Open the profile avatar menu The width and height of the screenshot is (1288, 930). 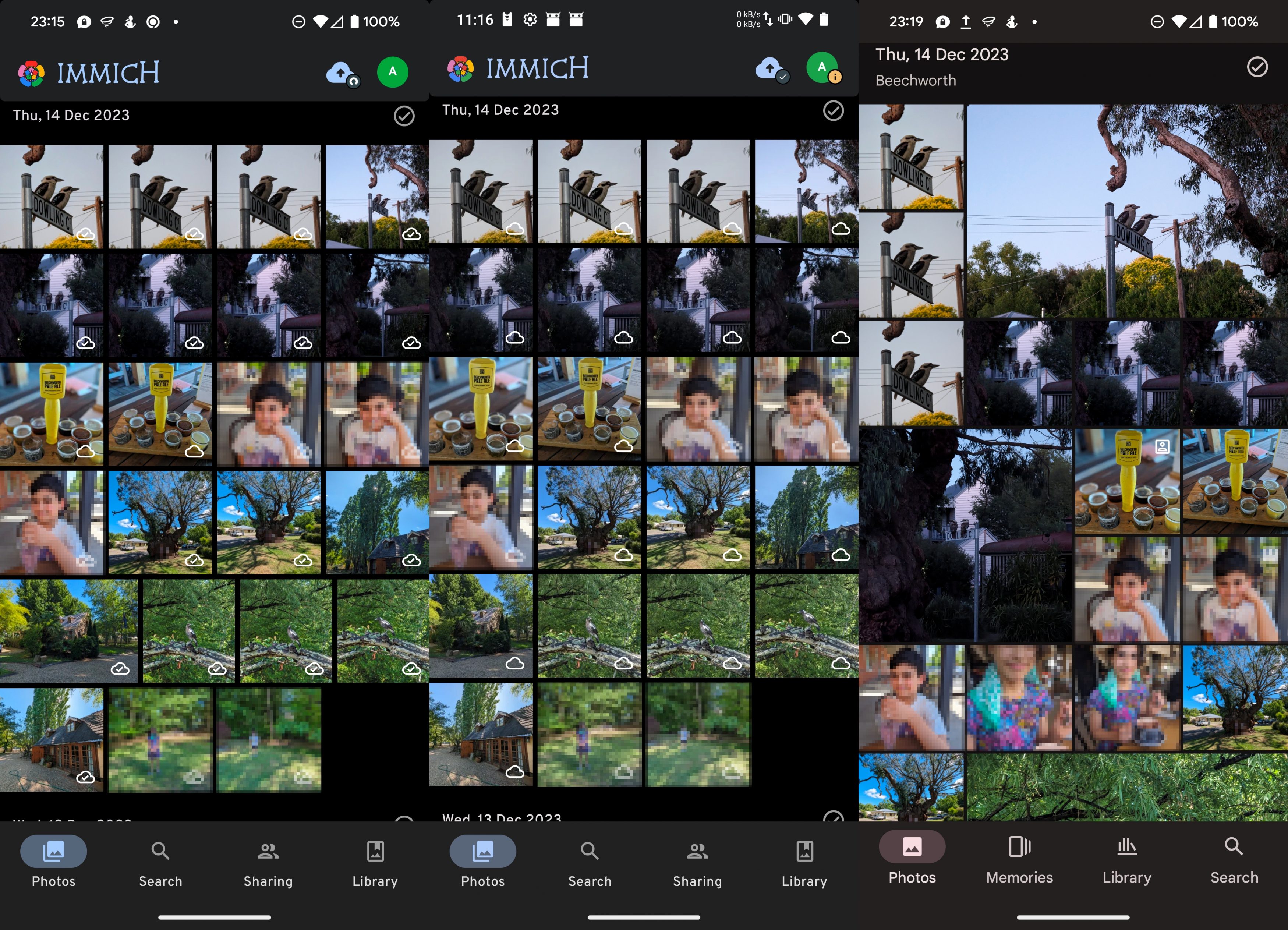[392, 72]
